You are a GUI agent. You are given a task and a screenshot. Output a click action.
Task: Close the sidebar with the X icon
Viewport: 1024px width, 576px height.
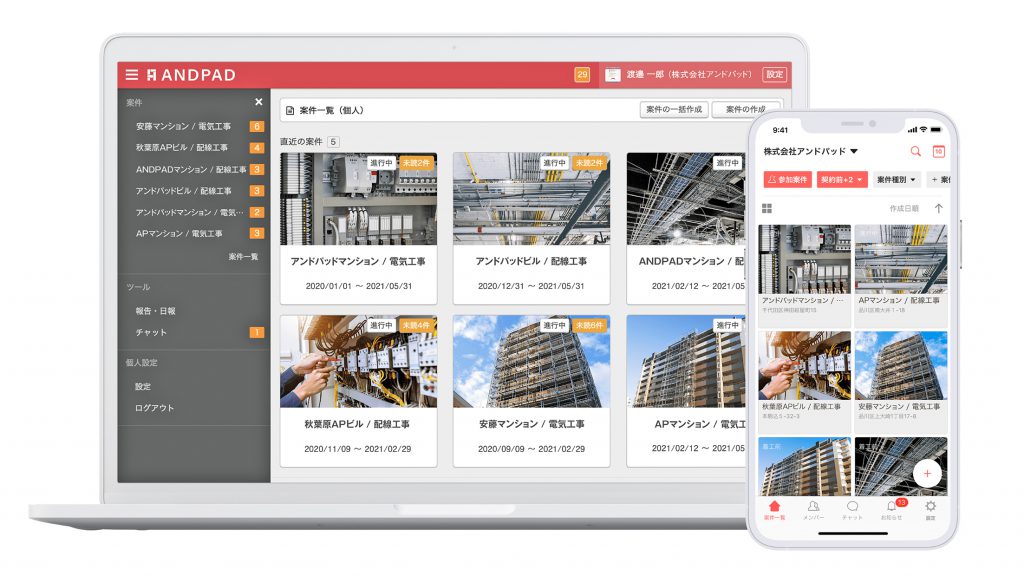tap(258, 102)
